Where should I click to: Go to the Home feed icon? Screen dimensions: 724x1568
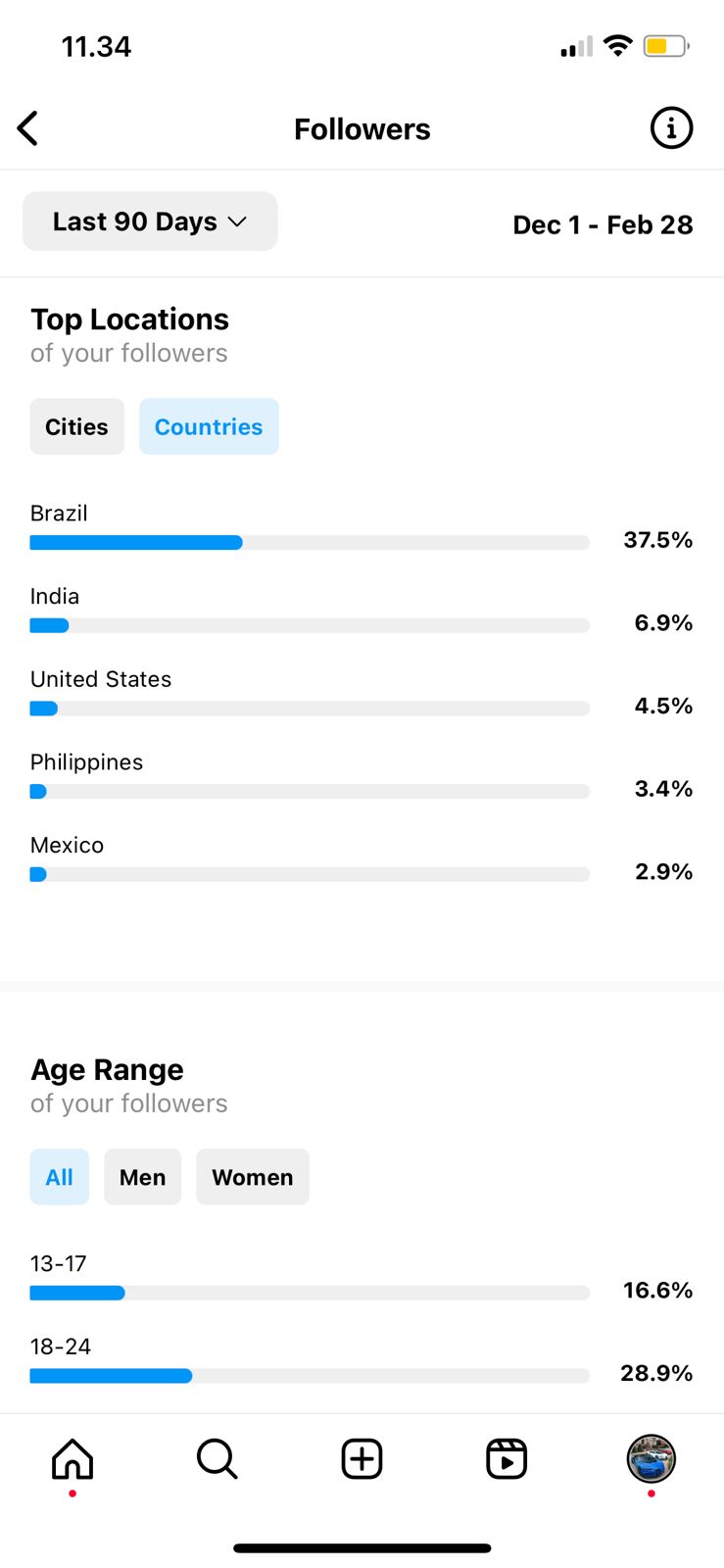tap(72, 1458)
